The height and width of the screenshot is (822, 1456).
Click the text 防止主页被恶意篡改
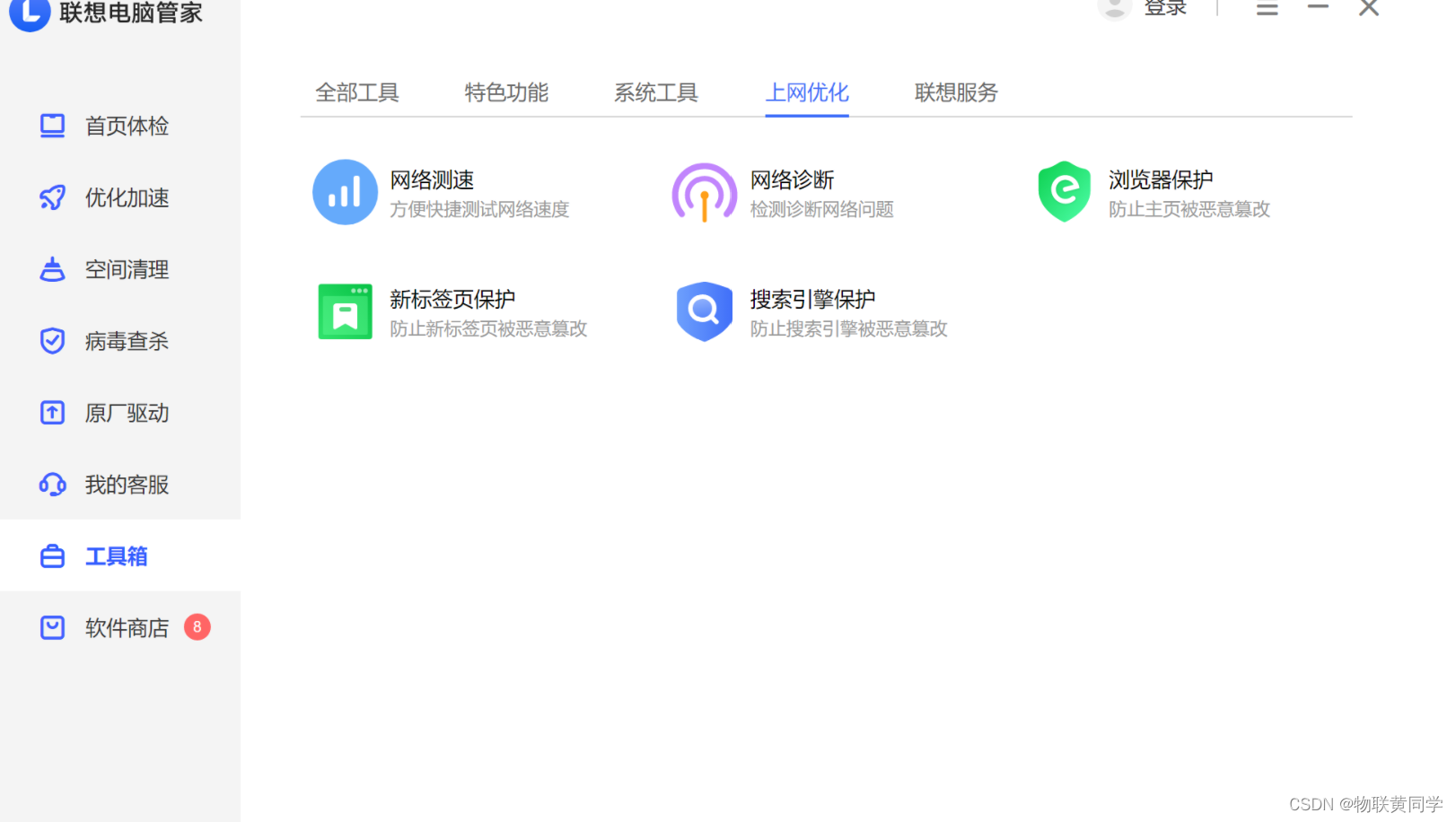(x=1189, y=209)
